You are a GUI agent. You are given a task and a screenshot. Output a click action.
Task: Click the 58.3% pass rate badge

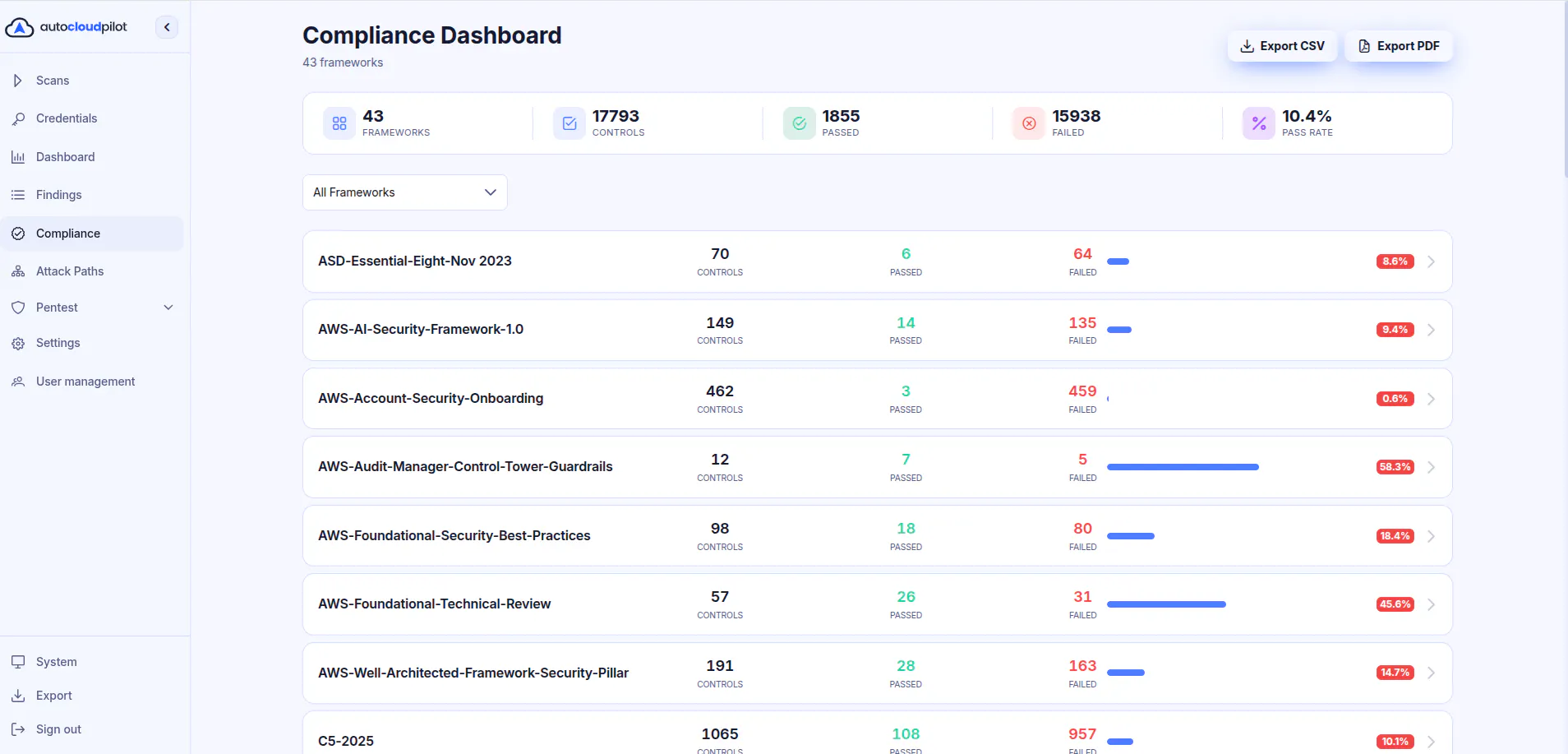[x=1395, y=467]
